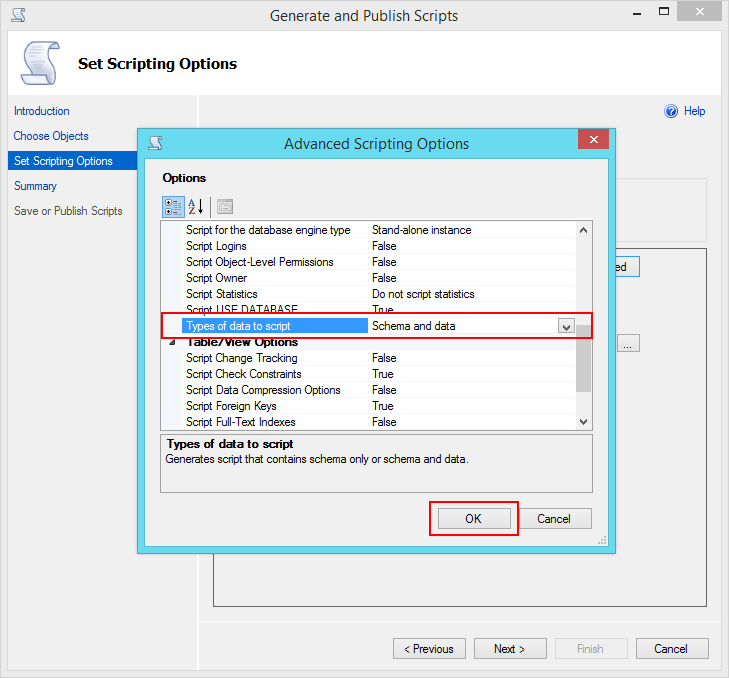Viewport: 729px width, 678px height.
Task: Go back with the Previous button
Action: pyautogui.click(x=429, y=649)
